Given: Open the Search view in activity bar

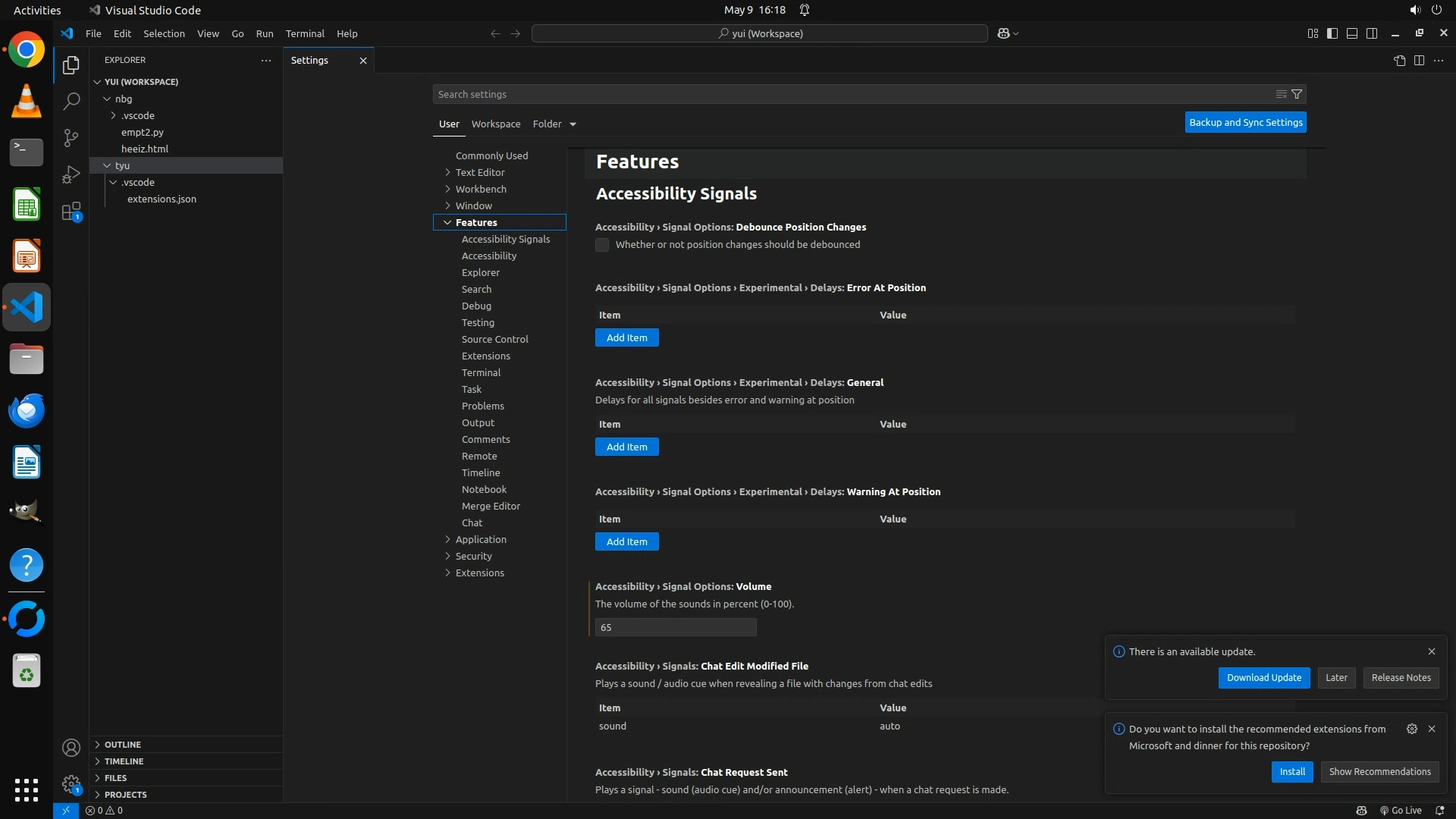Looking at the screenshot, I should (71, 101).
